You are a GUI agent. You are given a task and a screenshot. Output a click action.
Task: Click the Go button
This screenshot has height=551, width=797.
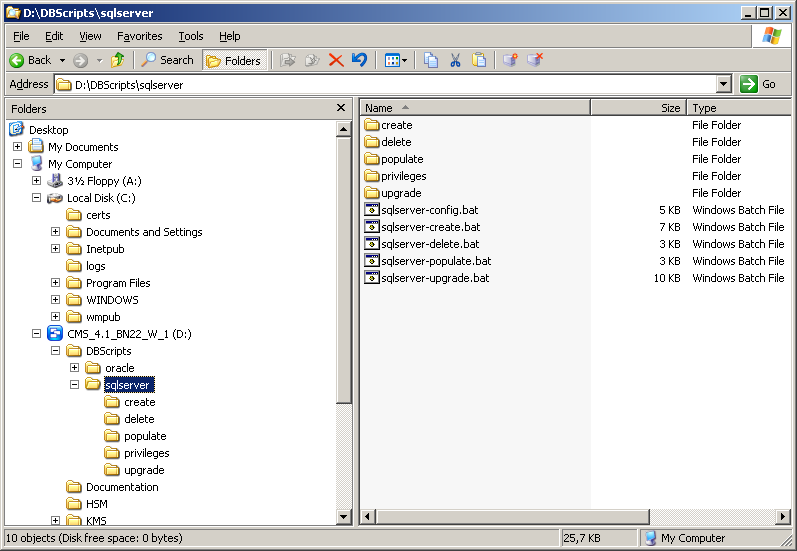point(759,85)
